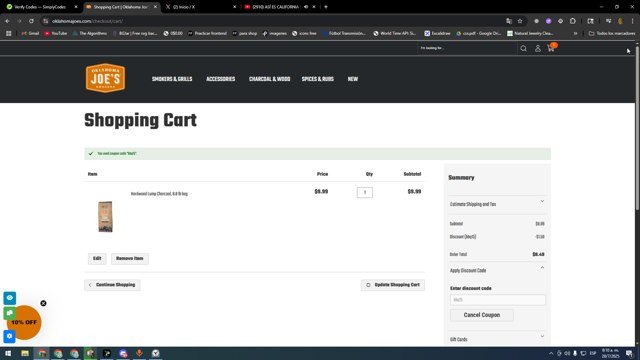Expand Estimate Shipping and Tax section
This screenshot has height=360, width=640.
pyautogui.click(x=497, y=204)
